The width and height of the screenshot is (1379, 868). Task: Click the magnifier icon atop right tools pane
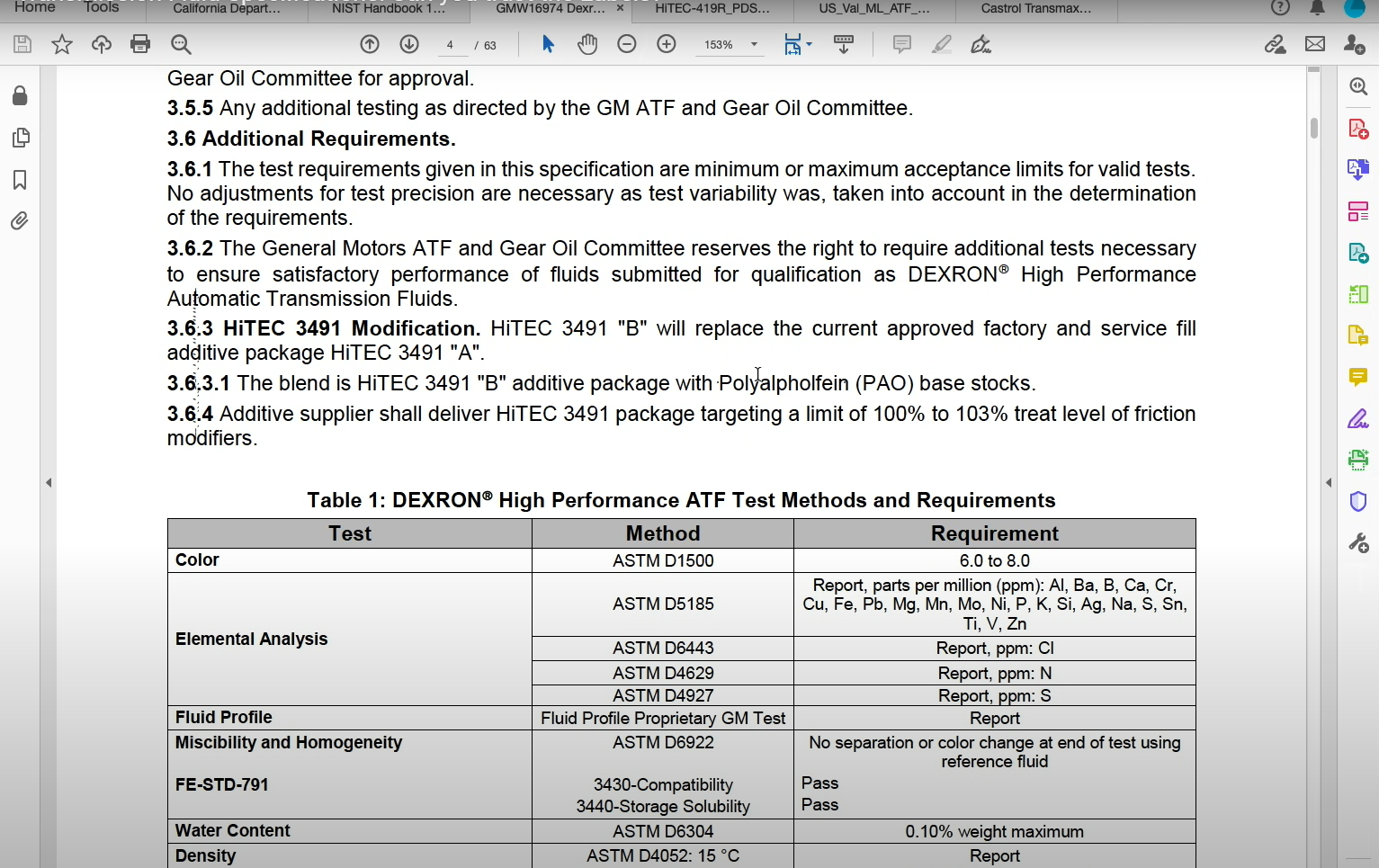(1358, 87)
